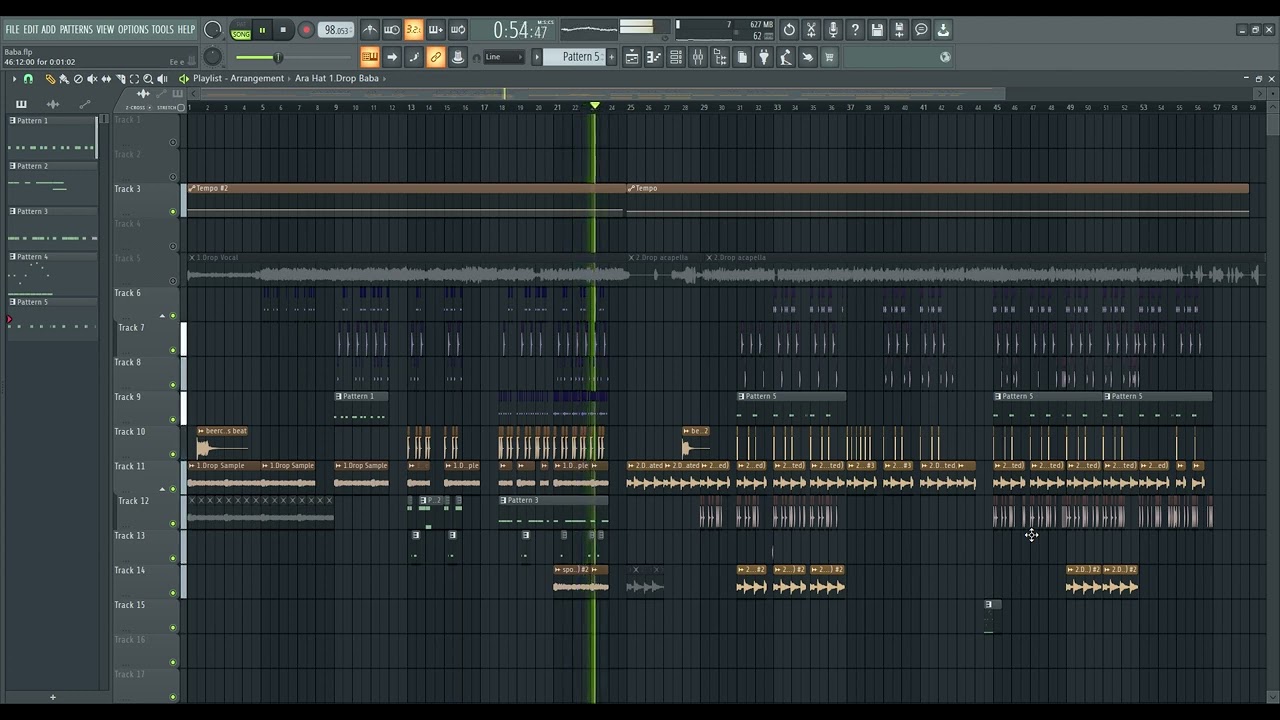This screenshot has width=1280, height=720.
Task: Select the Zoom magnifier tool
Action: (148, 78)
